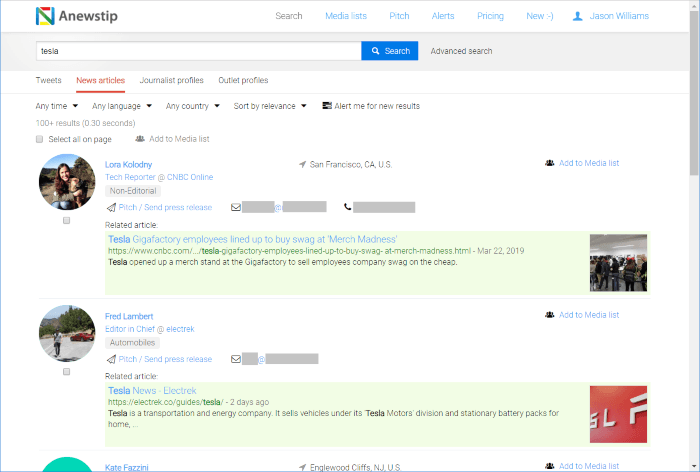The width and height of the screenshot is (700, 472).
Task: Click paper plane icon for Fred Lambert pitch
Action: pos(111,359)
